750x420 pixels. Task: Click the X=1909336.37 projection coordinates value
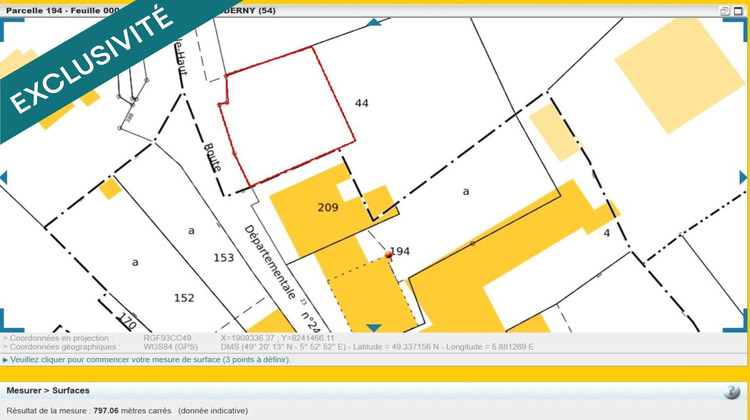point(277,338)
